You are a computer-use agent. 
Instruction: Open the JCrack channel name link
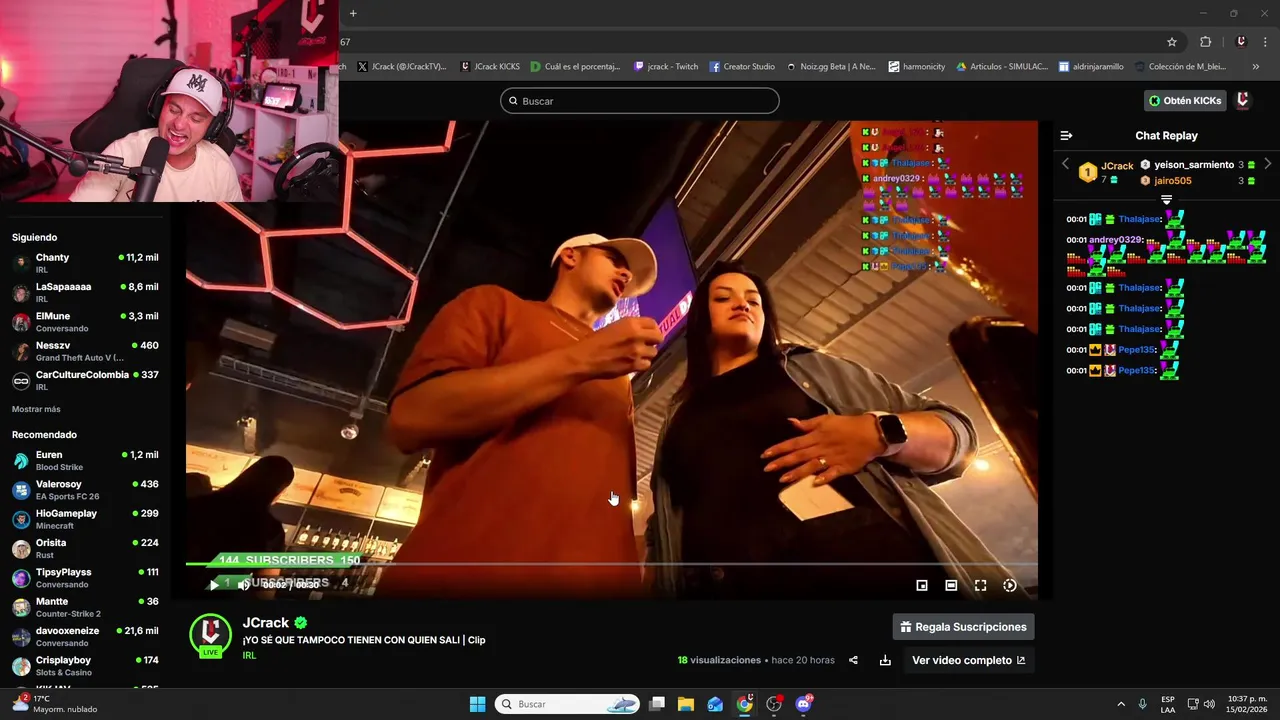coord(265,623)
